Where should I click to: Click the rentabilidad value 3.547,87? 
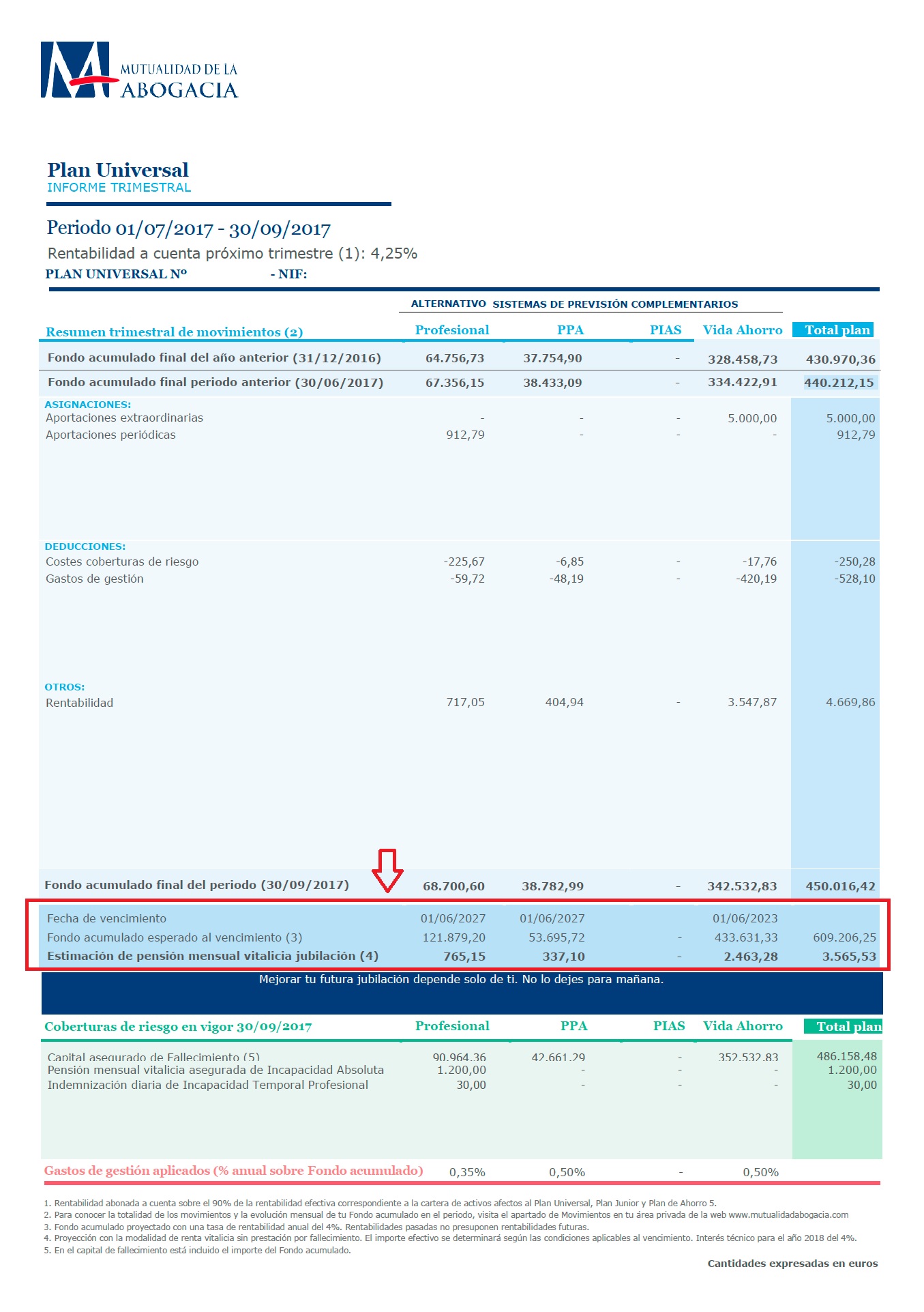[x=752, y=702]
